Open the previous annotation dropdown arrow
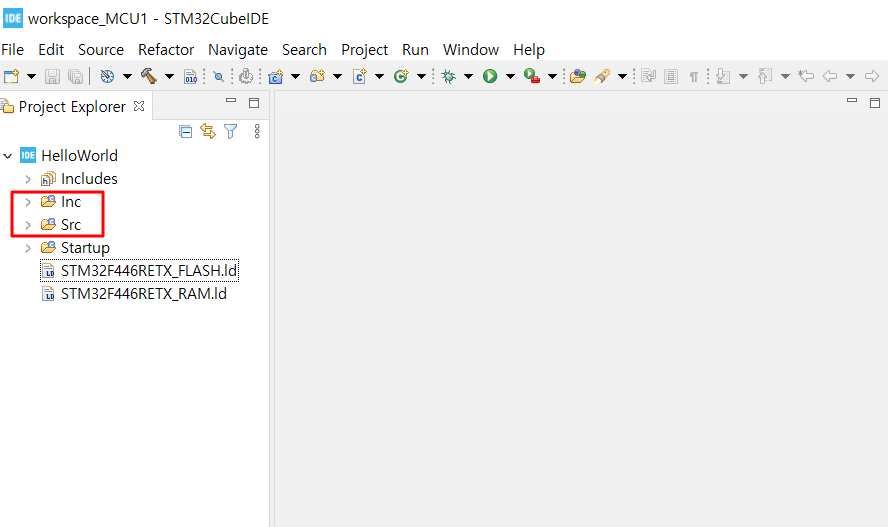The height and width of the screenshot is (527, 888). (785, 76)
